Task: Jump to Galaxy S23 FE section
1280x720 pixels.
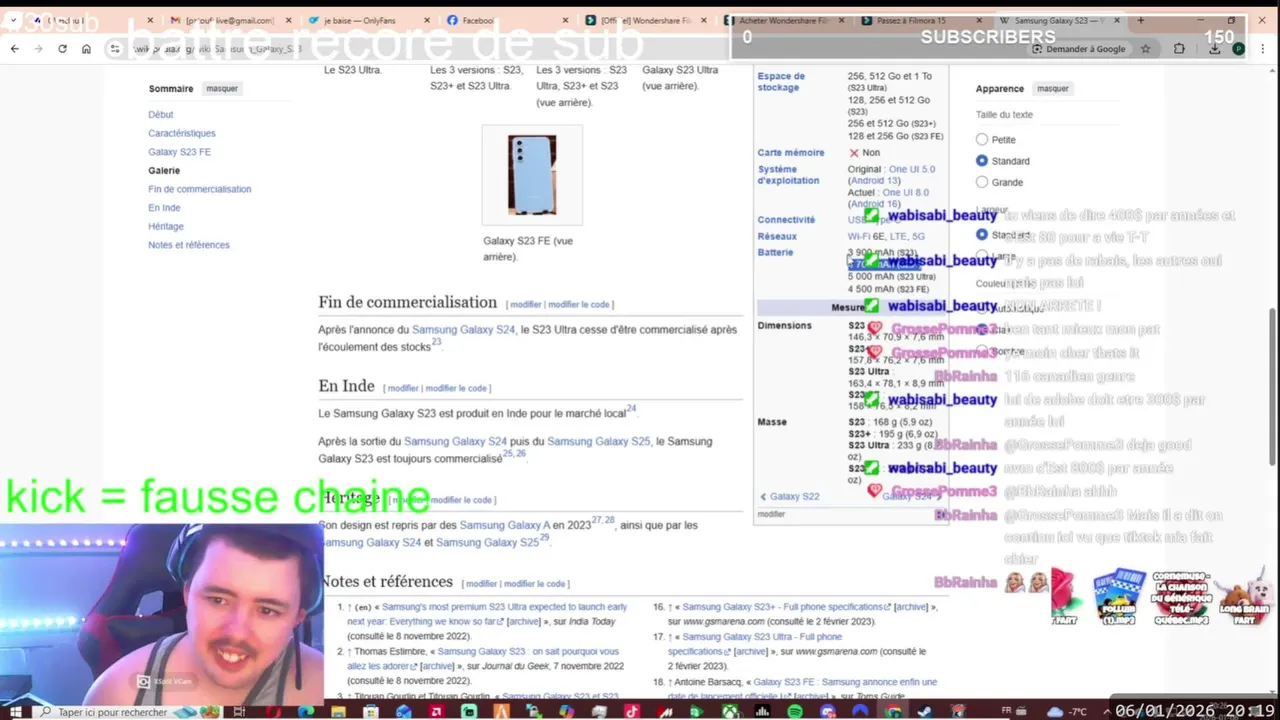Action: click(x=180, y=152)
